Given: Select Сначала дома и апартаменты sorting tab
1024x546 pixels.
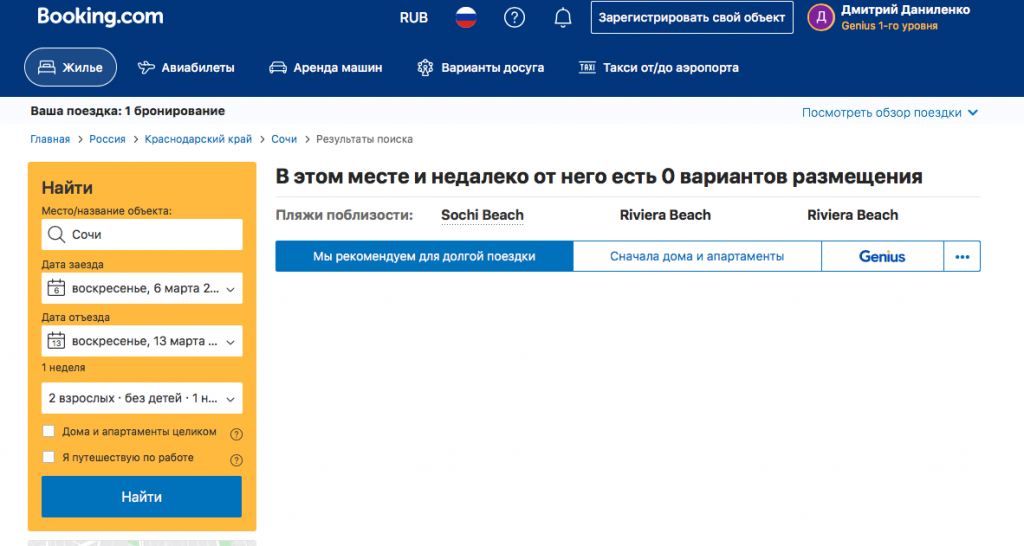Looking at the screenshot, I should coord(697,257).
